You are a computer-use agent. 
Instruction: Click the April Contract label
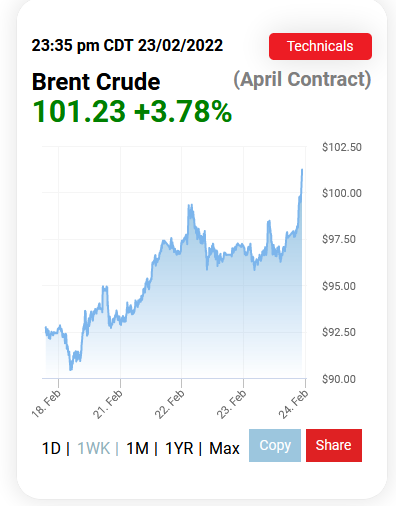click(x=302, y=80)
